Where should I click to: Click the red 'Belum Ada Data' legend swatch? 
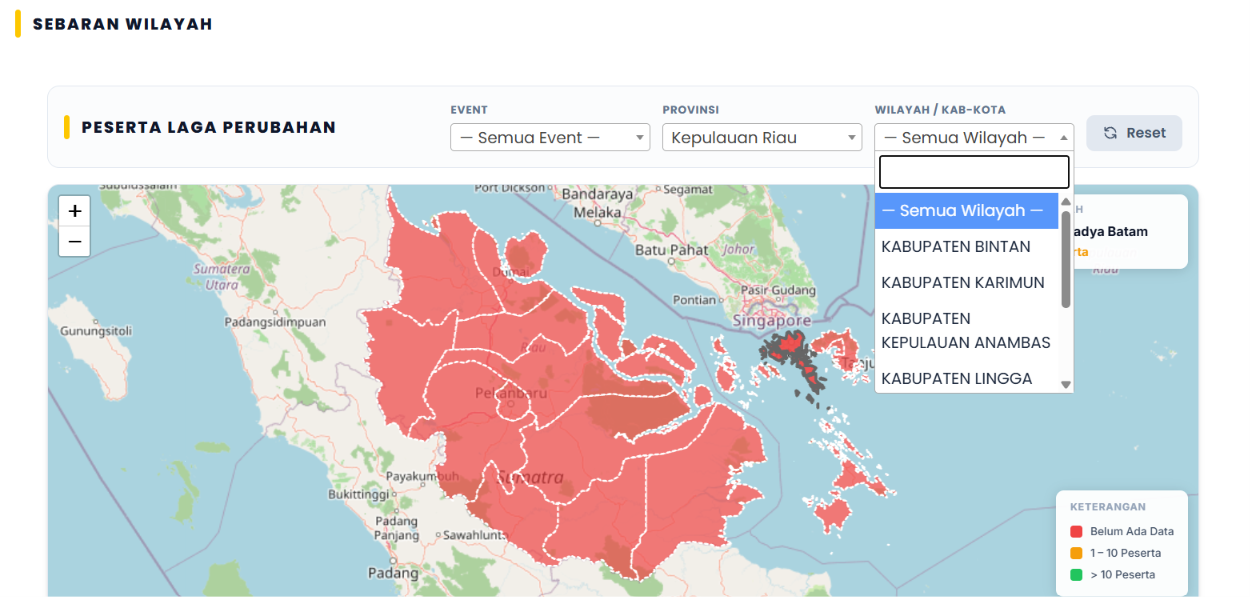click(x=1077, y=532)
